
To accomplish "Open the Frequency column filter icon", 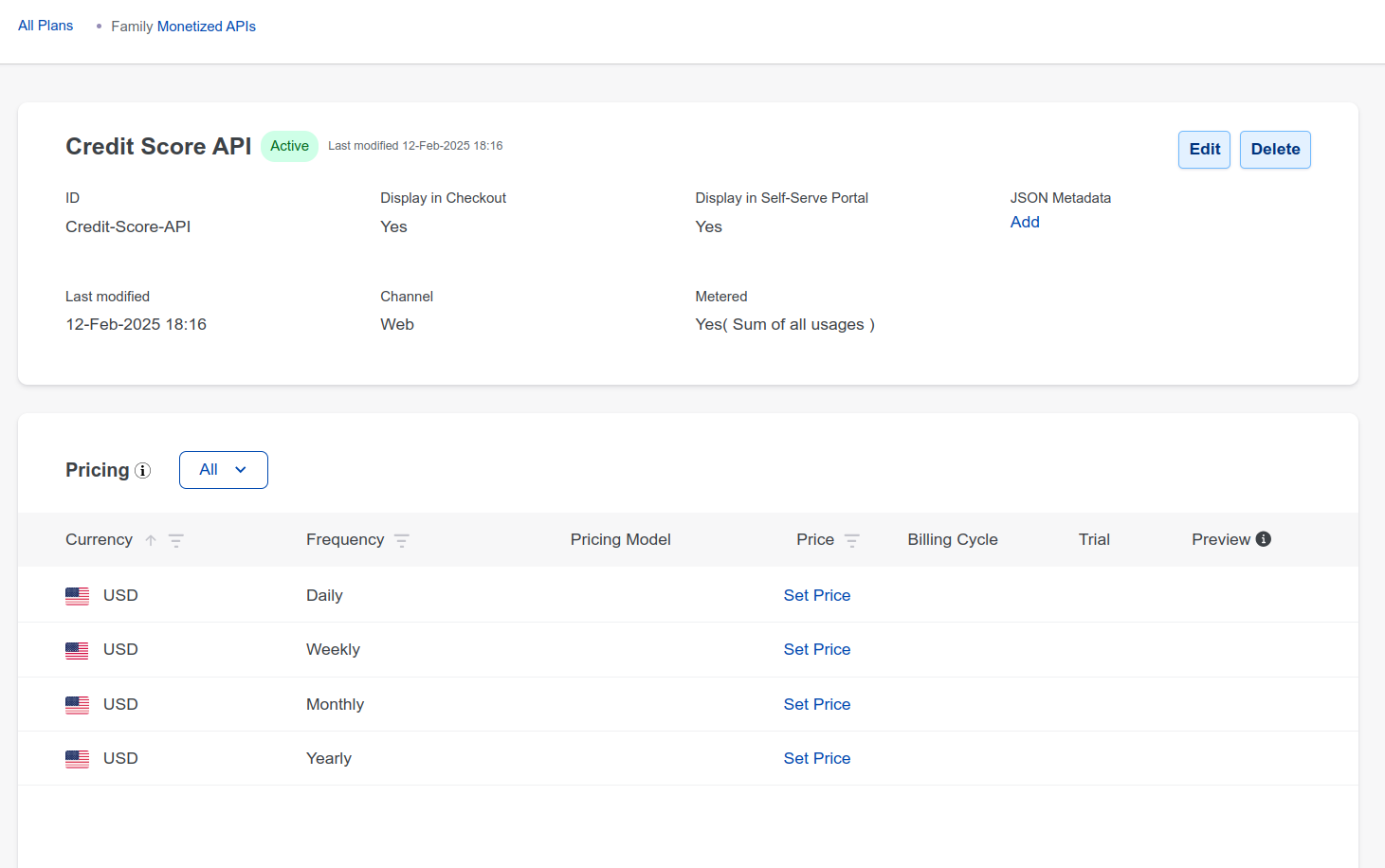I will coord(402,540).
